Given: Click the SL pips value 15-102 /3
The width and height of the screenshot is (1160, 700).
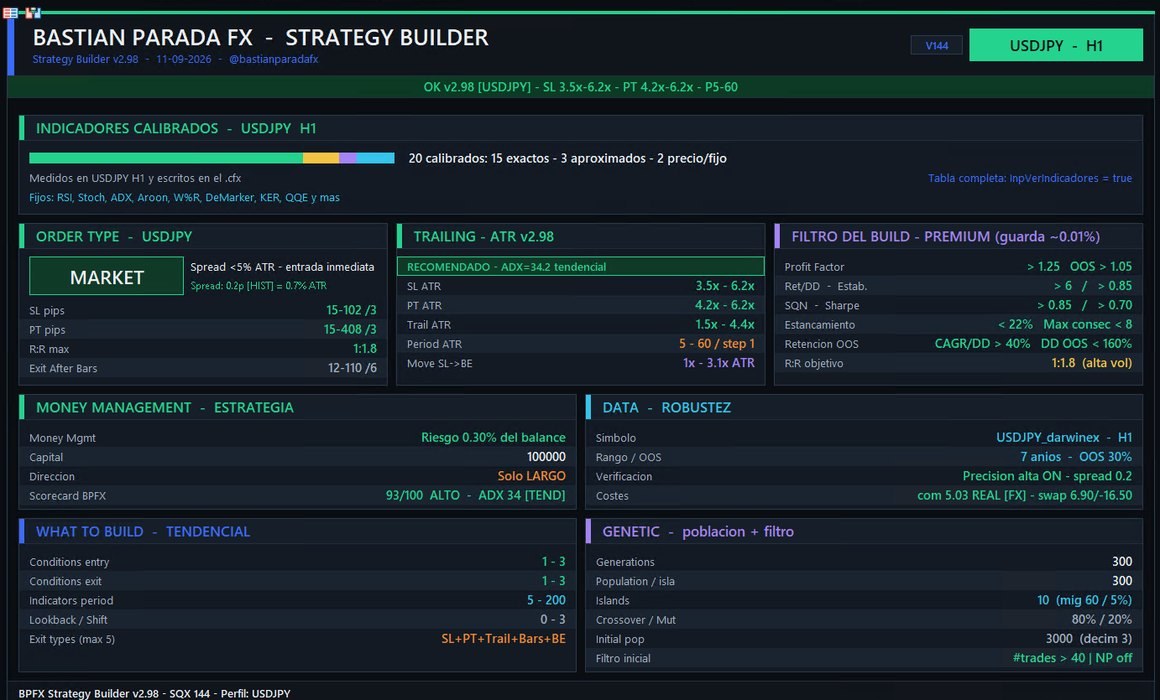Looking at the screenshot, I should pos(351,310).
